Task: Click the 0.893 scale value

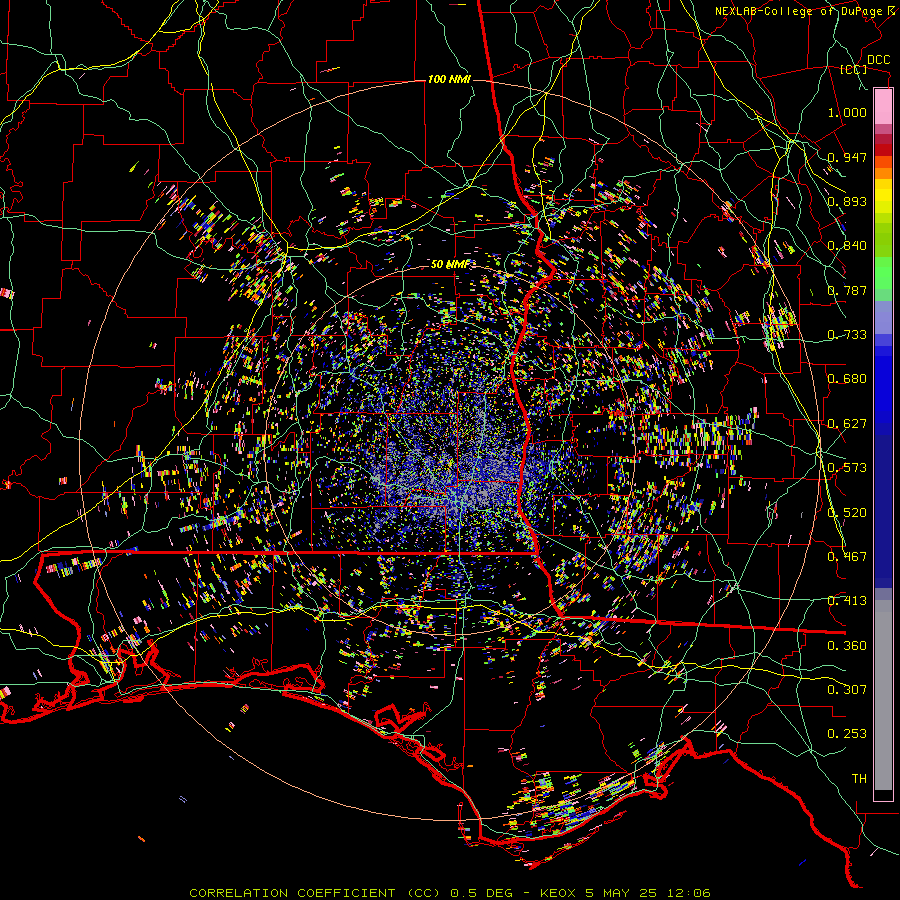Action: pos(847,201)
